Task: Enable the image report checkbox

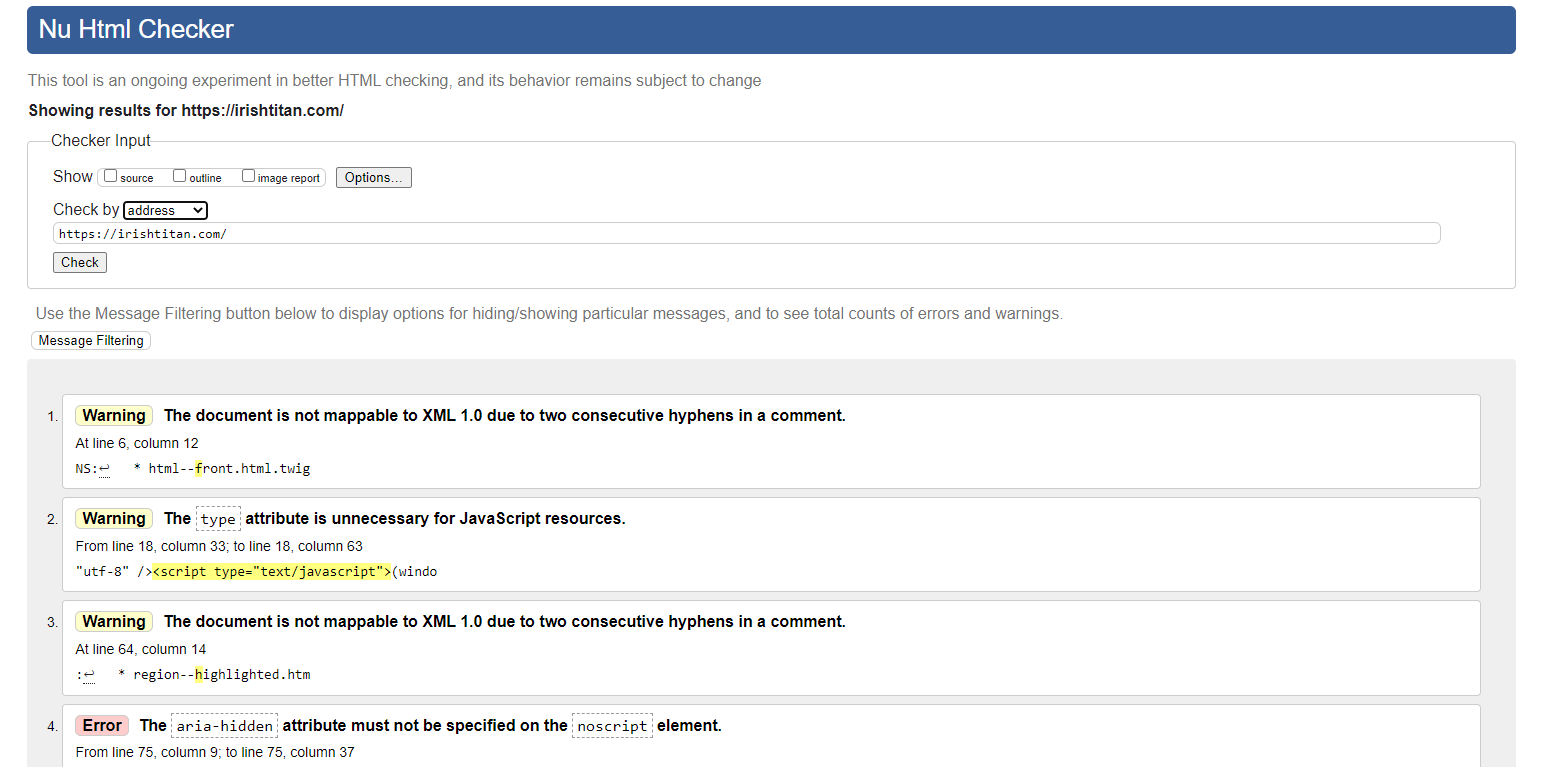Action: tap(248, 176)
